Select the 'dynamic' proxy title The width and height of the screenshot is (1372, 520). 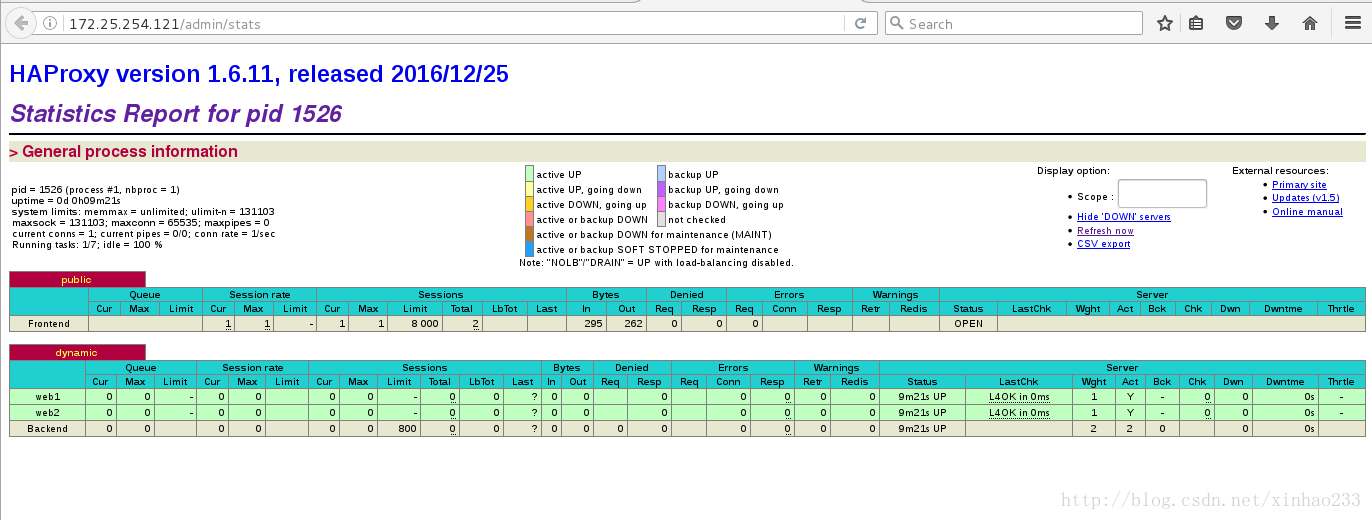pos(76,352)
